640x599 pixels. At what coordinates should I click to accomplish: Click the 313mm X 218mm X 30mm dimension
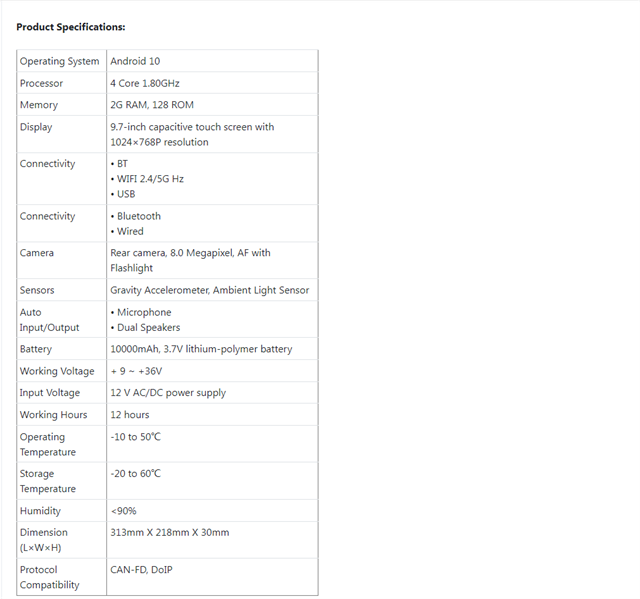click(170, 532)
